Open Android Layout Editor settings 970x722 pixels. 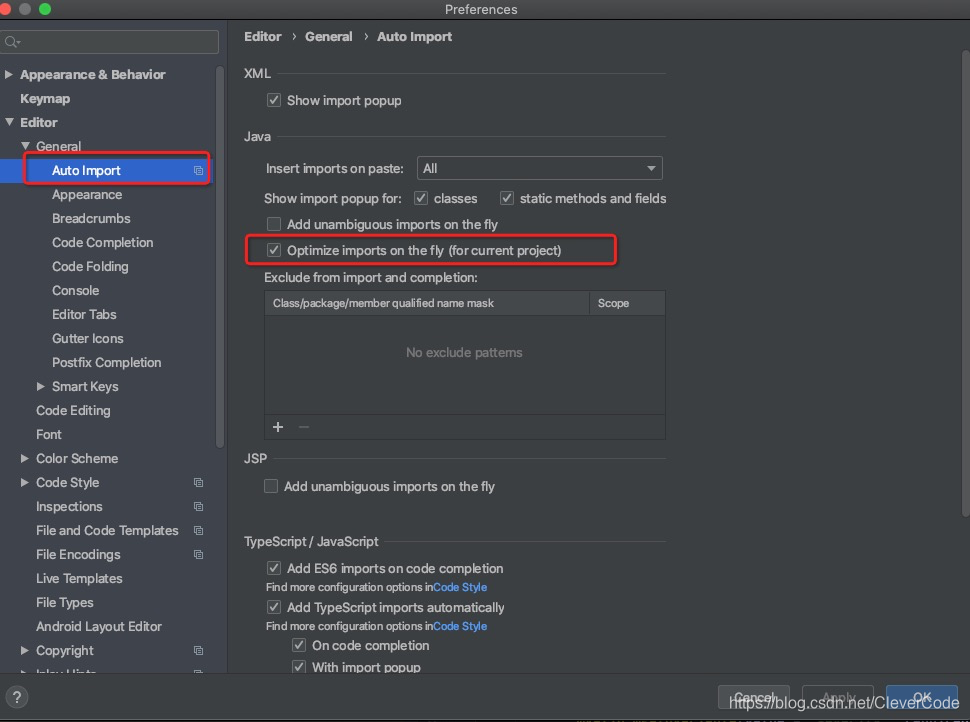tap(98, 627)
